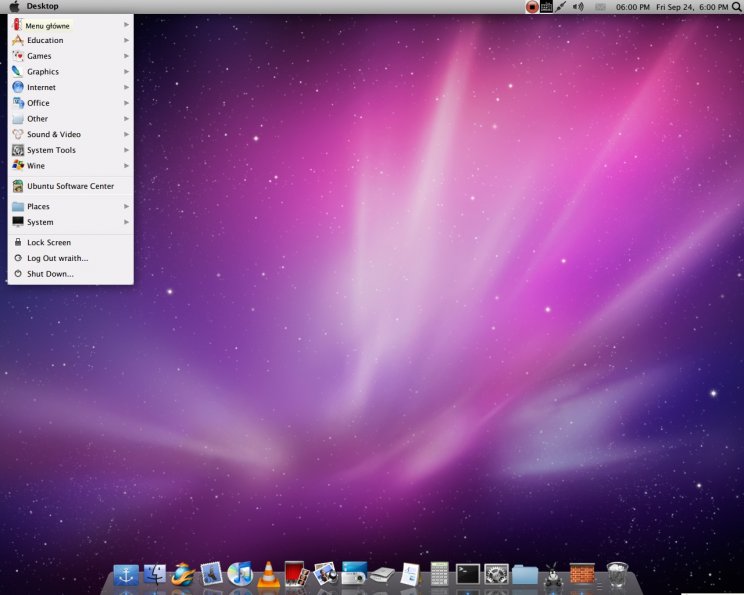Expand the arrow beside Sound & Video

(x=126, y=134)
